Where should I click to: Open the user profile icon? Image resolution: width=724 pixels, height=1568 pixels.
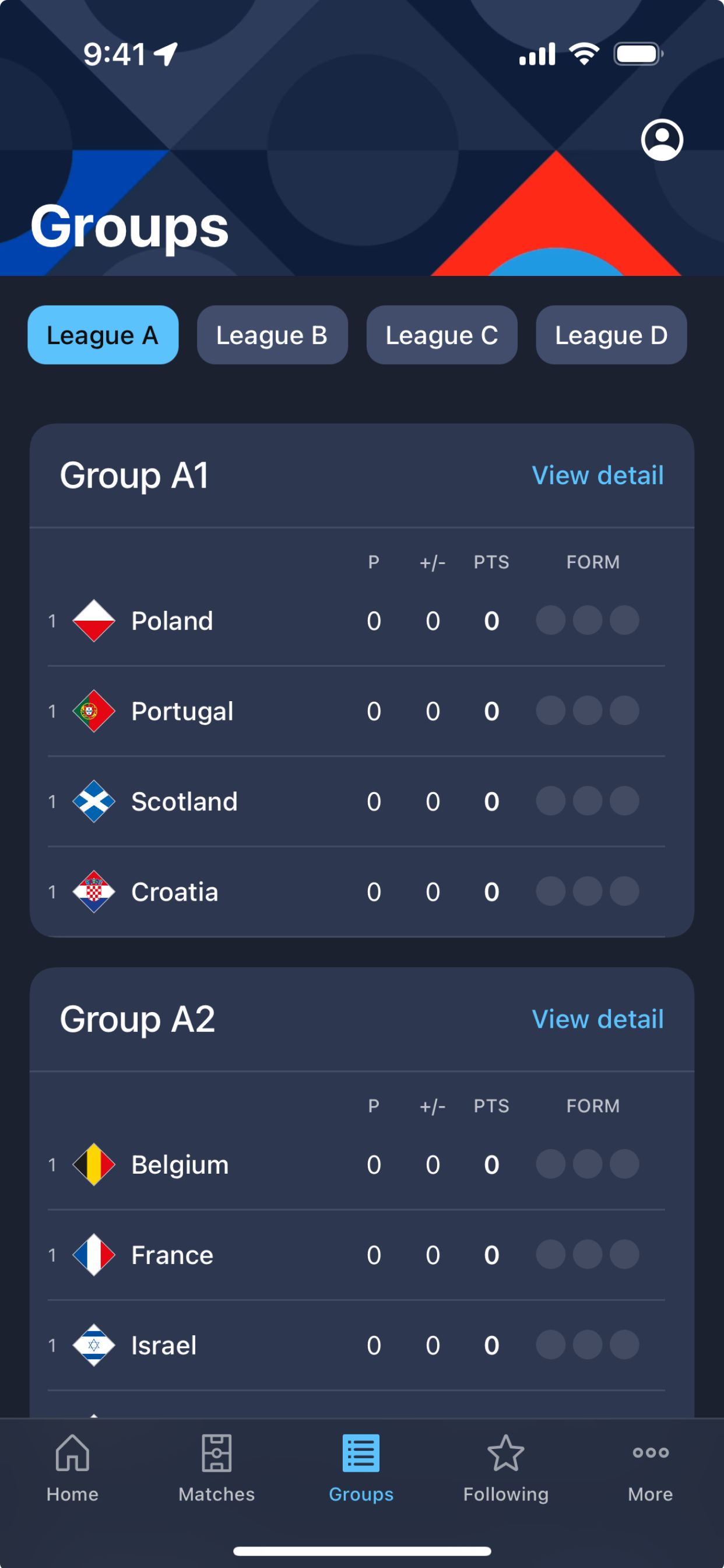tap(662, 139)
